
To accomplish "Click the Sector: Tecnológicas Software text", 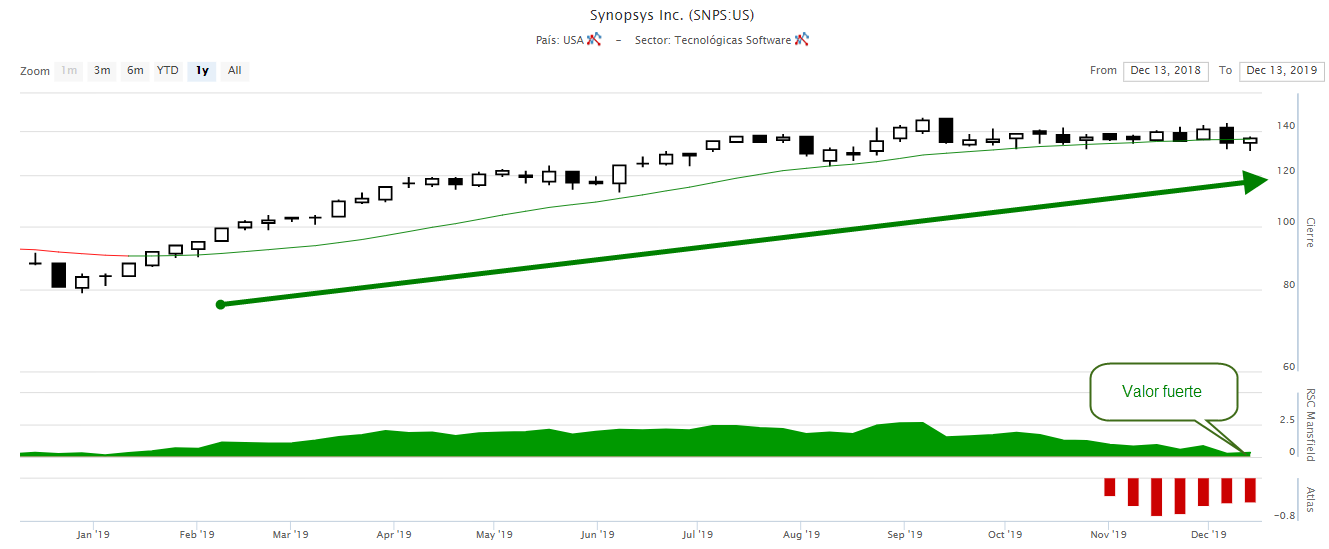I will (712, 40).
